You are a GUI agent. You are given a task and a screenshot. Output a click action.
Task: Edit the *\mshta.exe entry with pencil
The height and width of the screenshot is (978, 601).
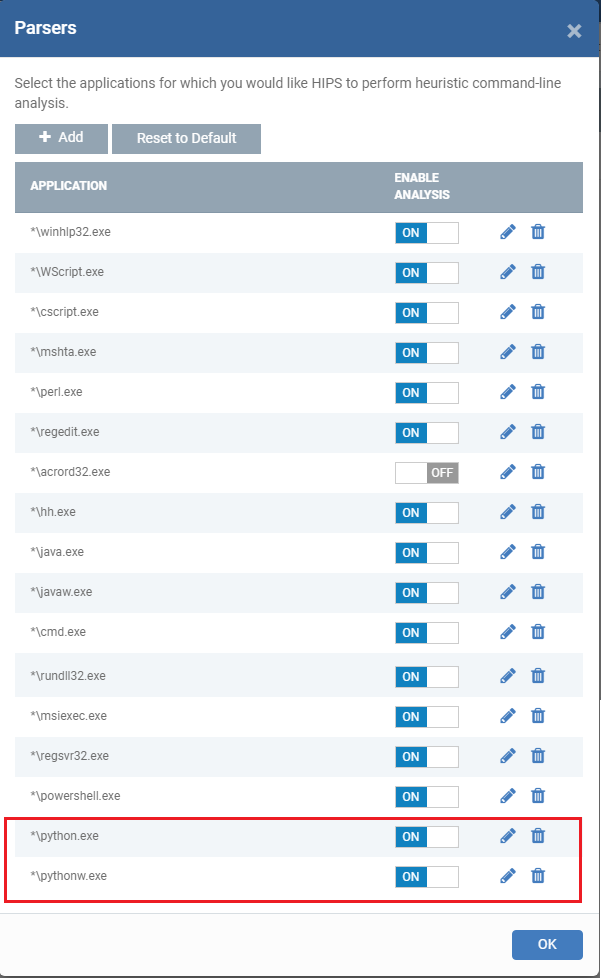[x=508, y=352]
